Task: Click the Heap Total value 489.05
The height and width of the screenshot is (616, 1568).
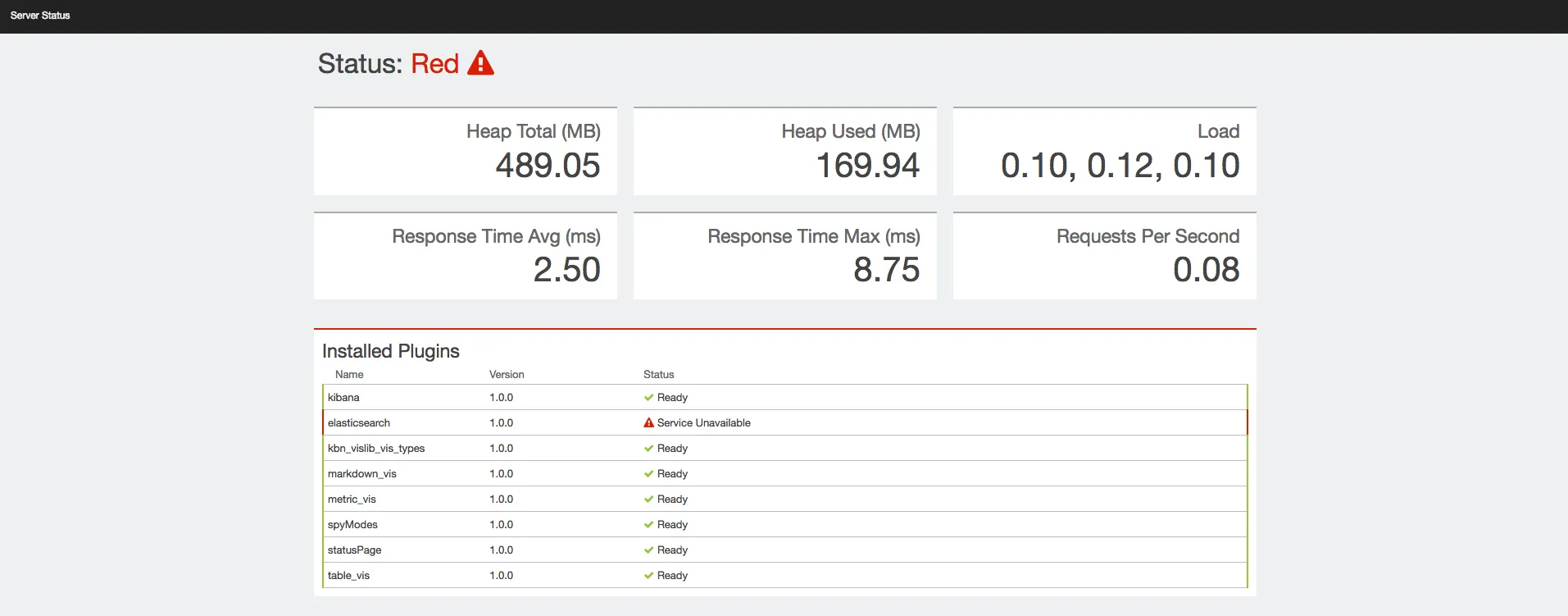Action: pos(548,166)
